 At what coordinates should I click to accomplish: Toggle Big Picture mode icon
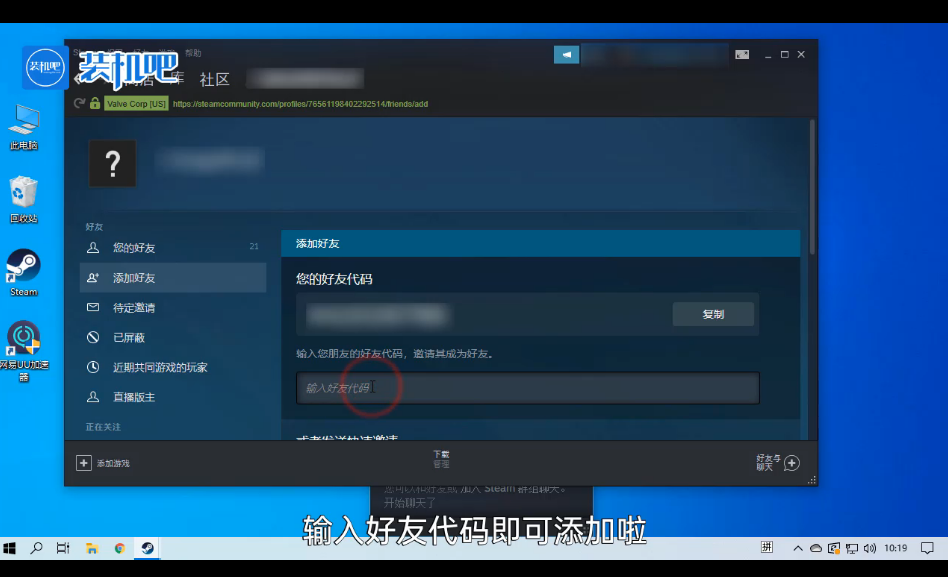coord(742,54)
